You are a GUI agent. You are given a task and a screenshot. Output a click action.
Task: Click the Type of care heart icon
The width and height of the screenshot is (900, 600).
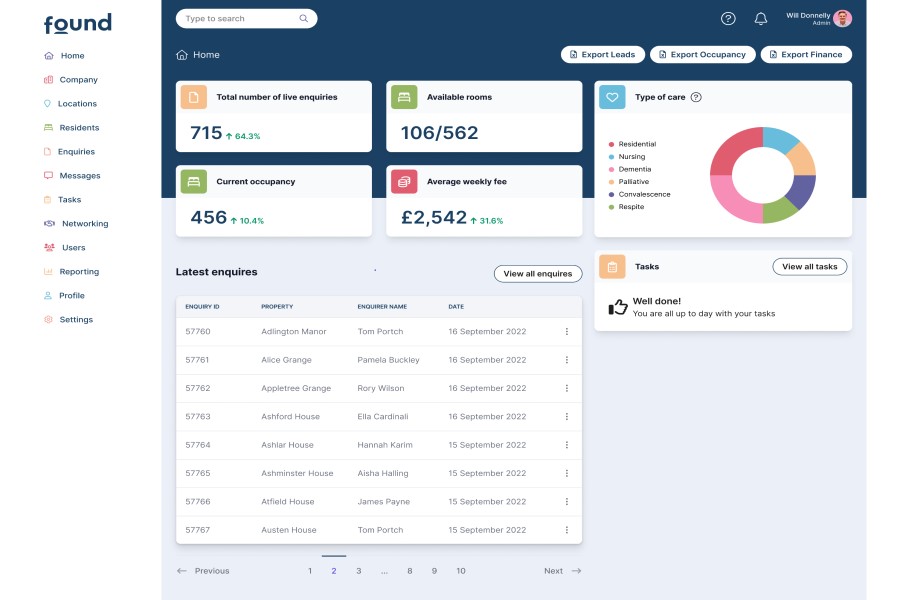pyautogui.click(x=612, y=96)
